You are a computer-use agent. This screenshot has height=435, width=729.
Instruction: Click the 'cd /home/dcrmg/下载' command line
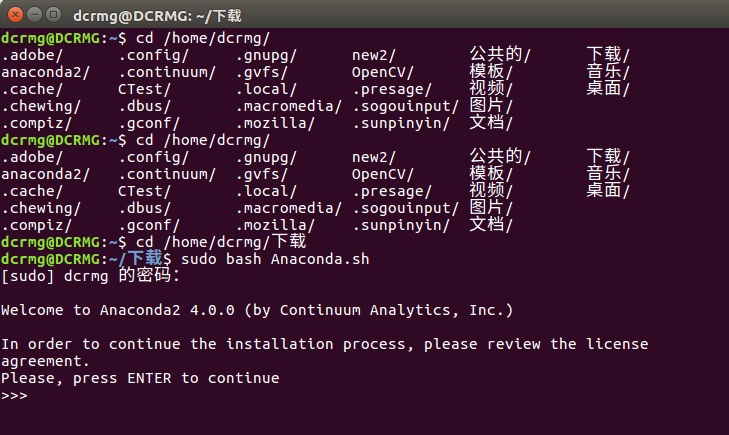coord(221,242)
